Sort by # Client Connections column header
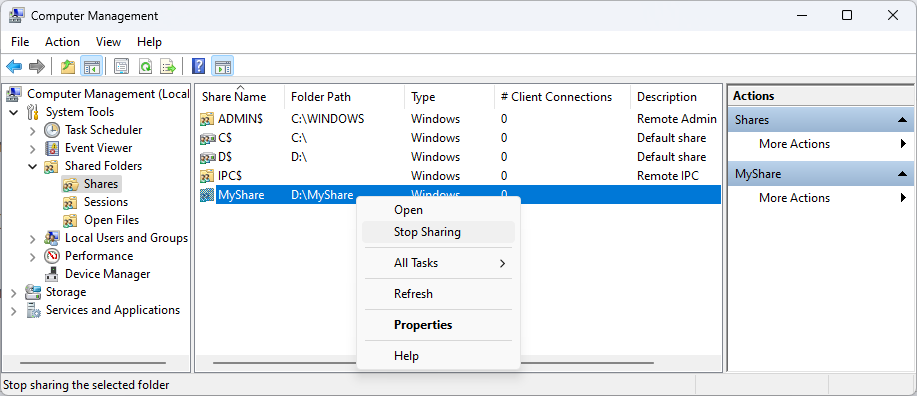The height and width of the screenshot is (396, 917). (563, 97)
